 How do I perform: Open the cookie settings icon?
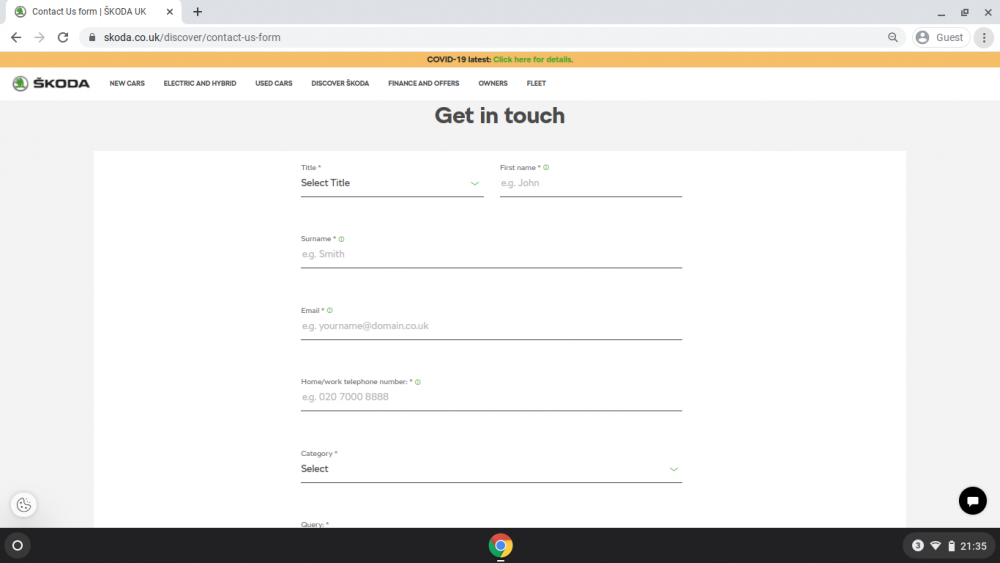tap(24, 505)
